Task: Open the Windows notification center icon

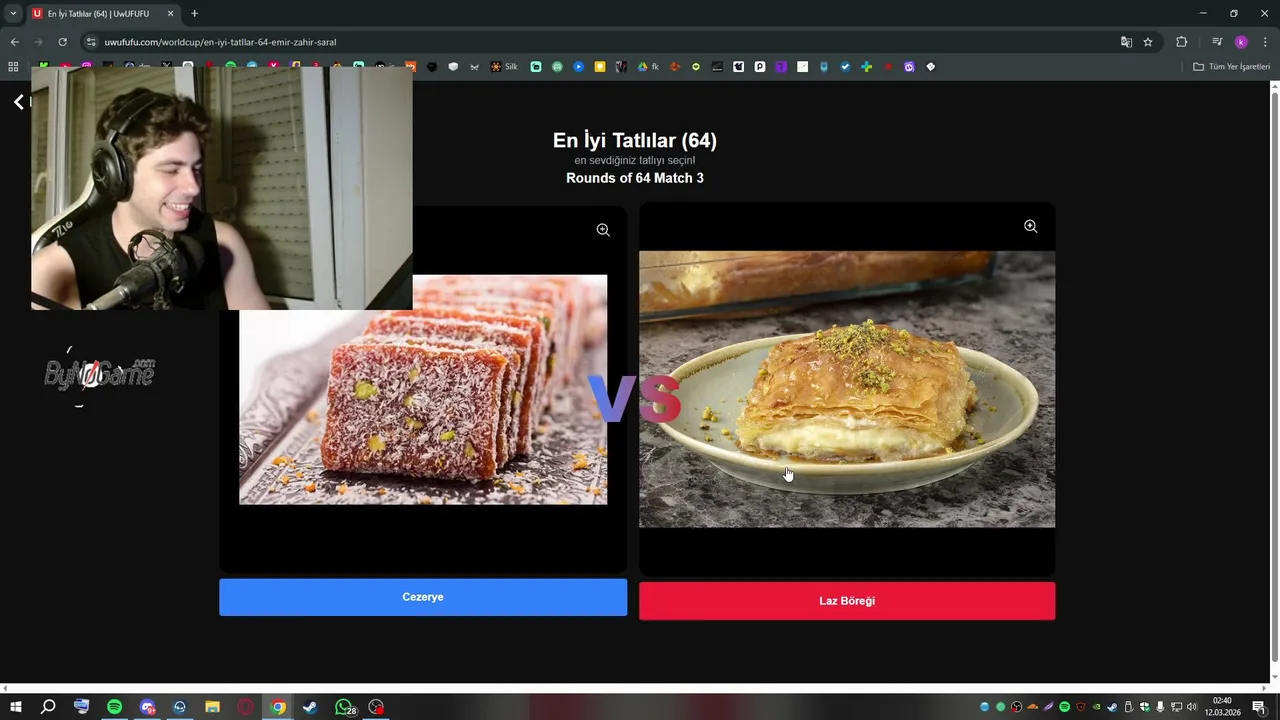Action: point(1259,707)
